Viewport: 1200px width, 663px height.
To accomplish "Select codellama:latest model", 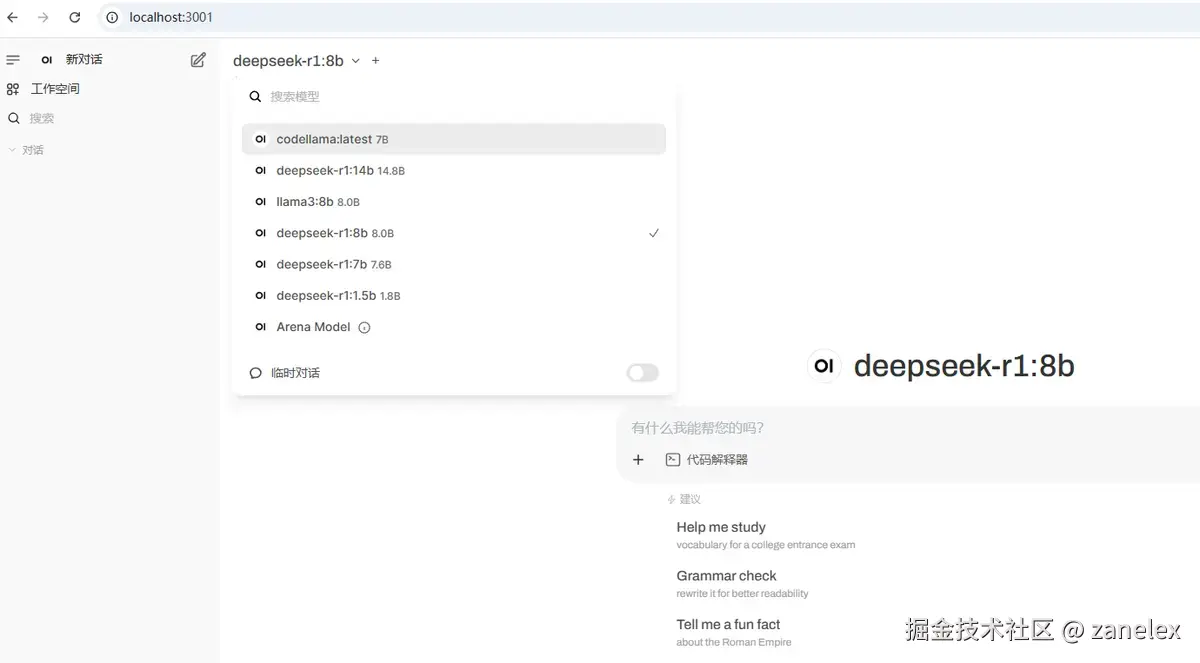I will pyautogui.click(x=453, y=139).
